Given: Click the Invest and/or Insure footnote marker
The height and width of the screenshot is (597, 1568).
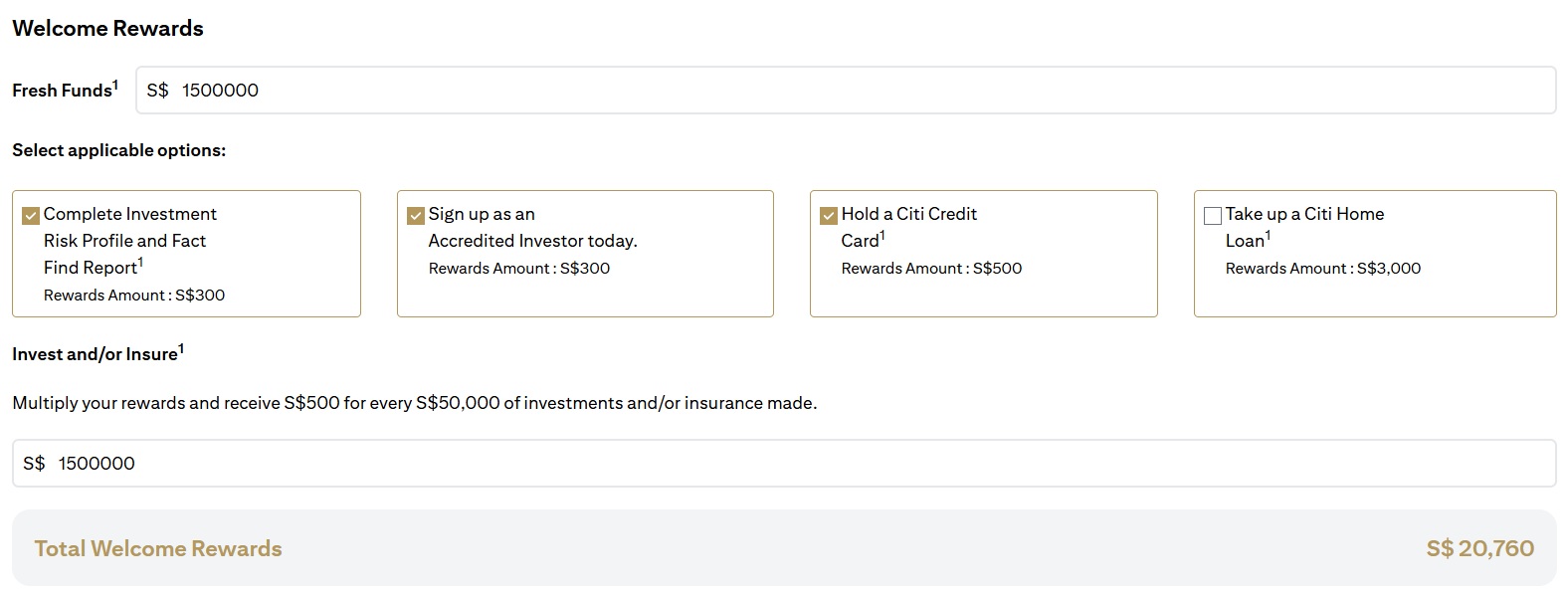Looking at the screenshot, I should click(179, 345).
